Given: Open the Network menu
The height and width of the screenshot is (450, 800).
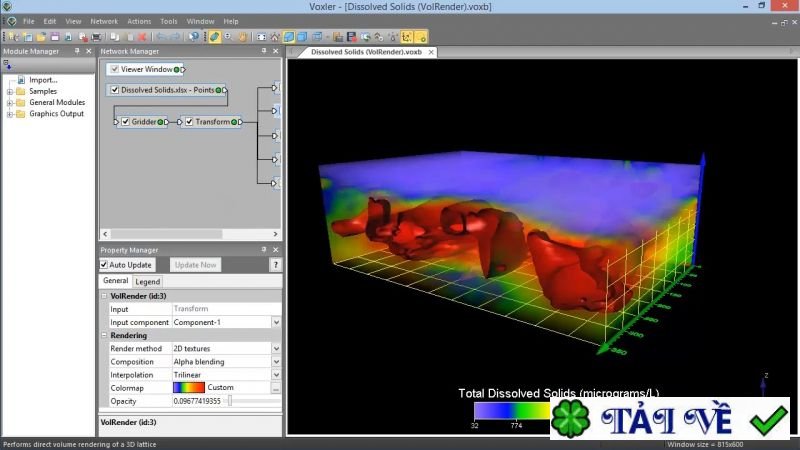Looking at the screenshot, I should click(104, 21).
